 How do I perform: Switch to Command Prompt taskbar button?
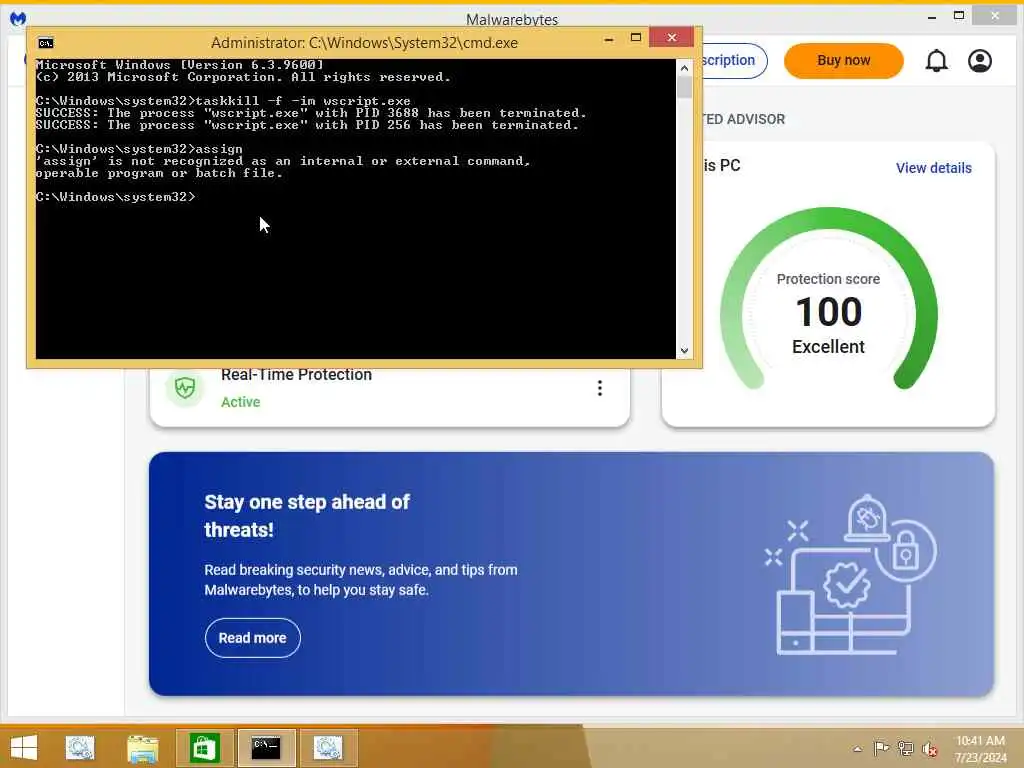(266, 748)
